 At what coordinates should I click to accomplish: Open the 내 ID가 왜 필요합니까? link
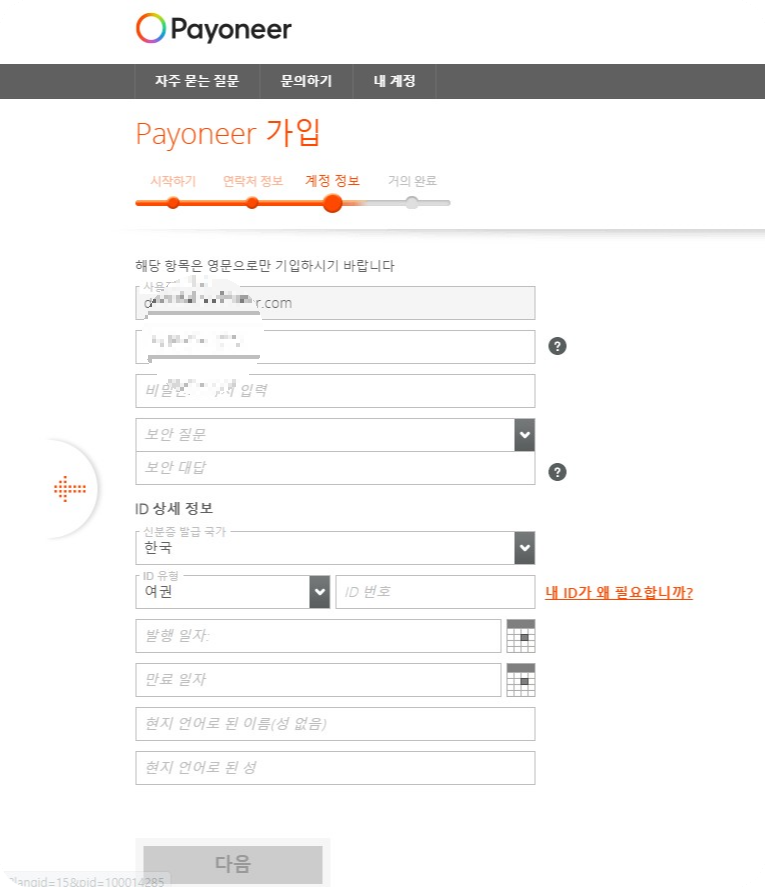click(x=619, y=593)
